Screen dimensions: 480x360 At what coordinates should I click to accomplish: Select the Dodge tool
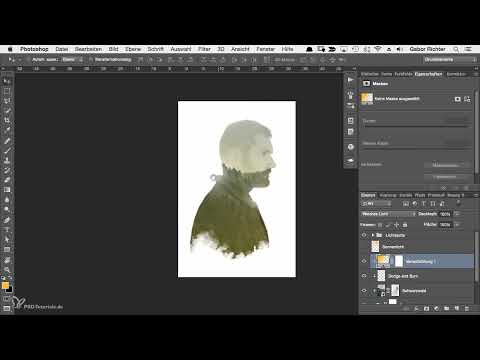tap(7, 210)
